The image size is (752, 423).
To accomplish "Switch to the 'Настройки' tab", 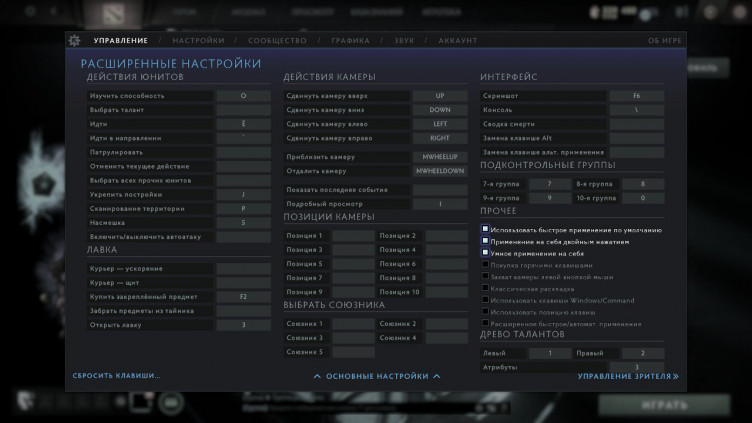I will click(x=198, y=41).
